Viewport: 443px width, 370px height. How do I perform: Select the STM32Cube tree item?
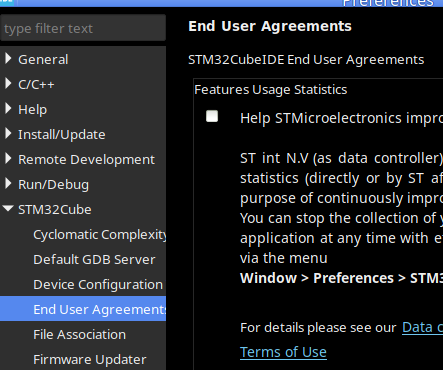pyautogui.click(x=55, y=210)
